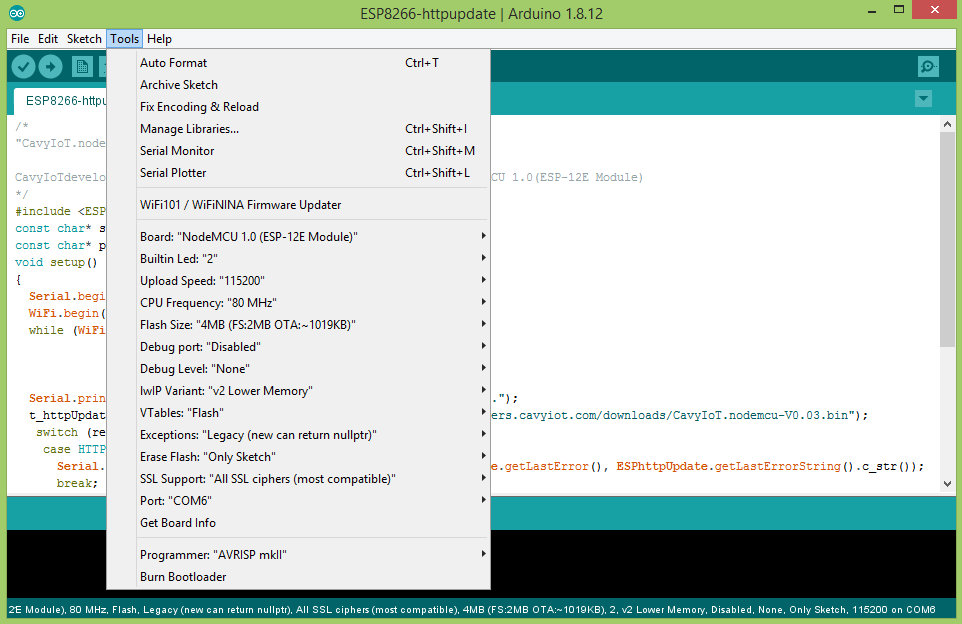Click the Upload arrow toolbar icon
The image size is (962, 624).
(x=50, y=67)
